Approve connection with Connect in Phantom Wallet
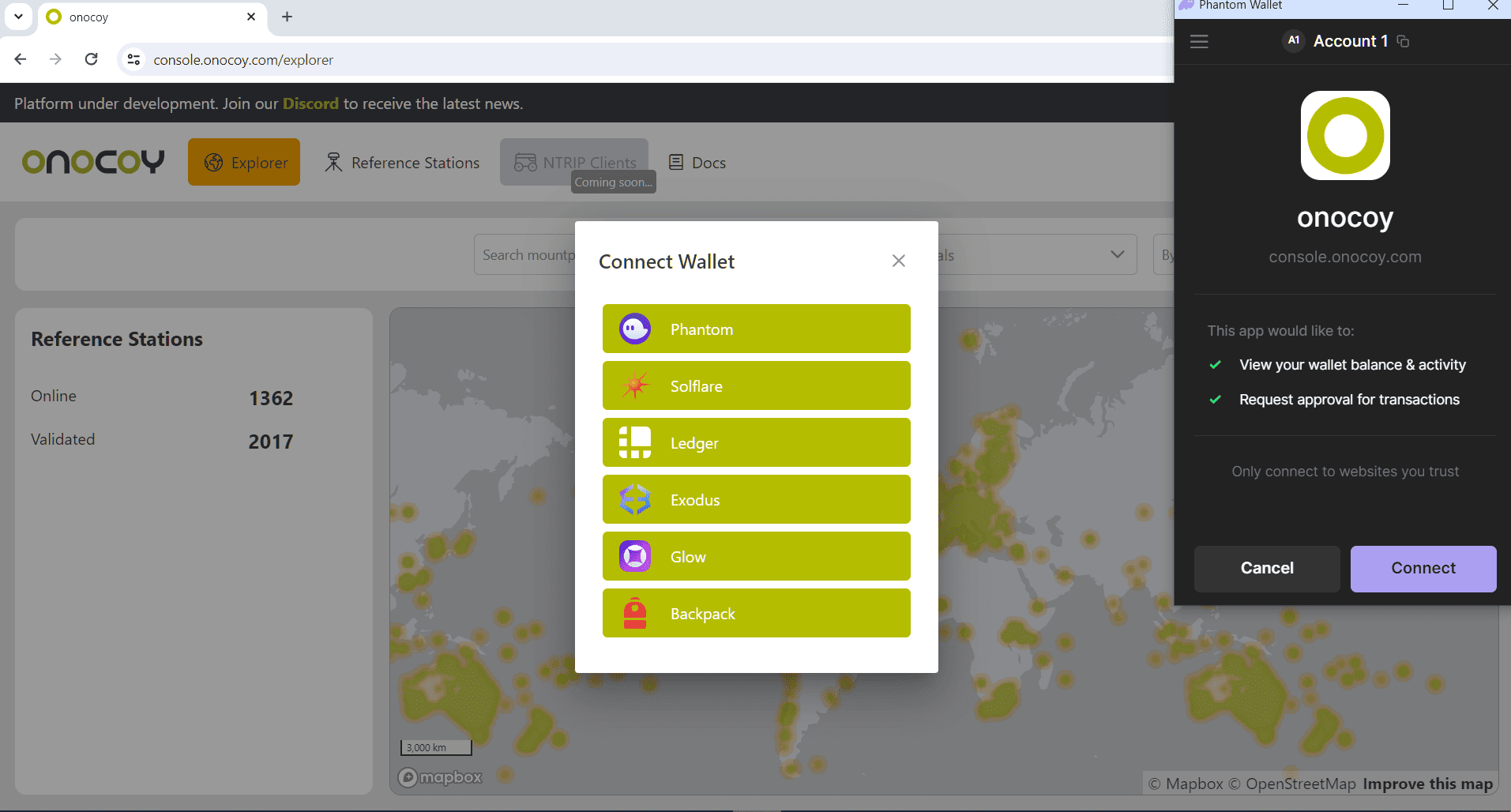The image size is (1511, 812). pyautogui.click(x=1423, y=569)
